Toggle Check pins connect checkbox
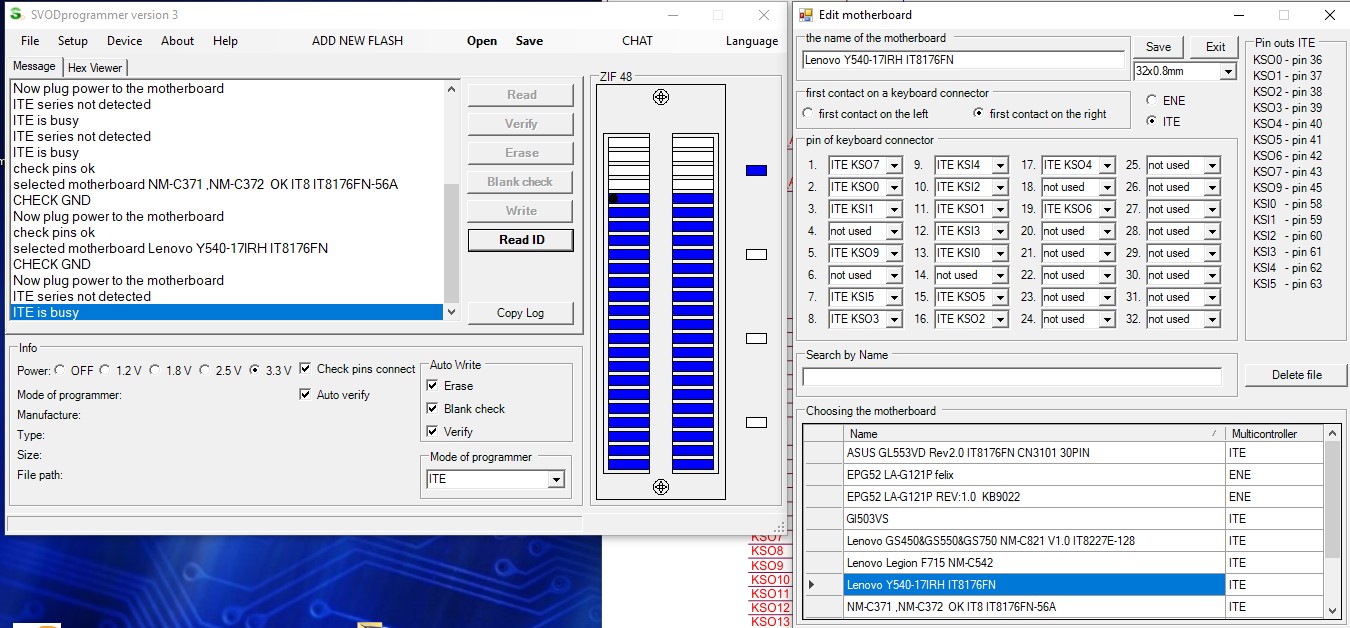 point(305,369)
